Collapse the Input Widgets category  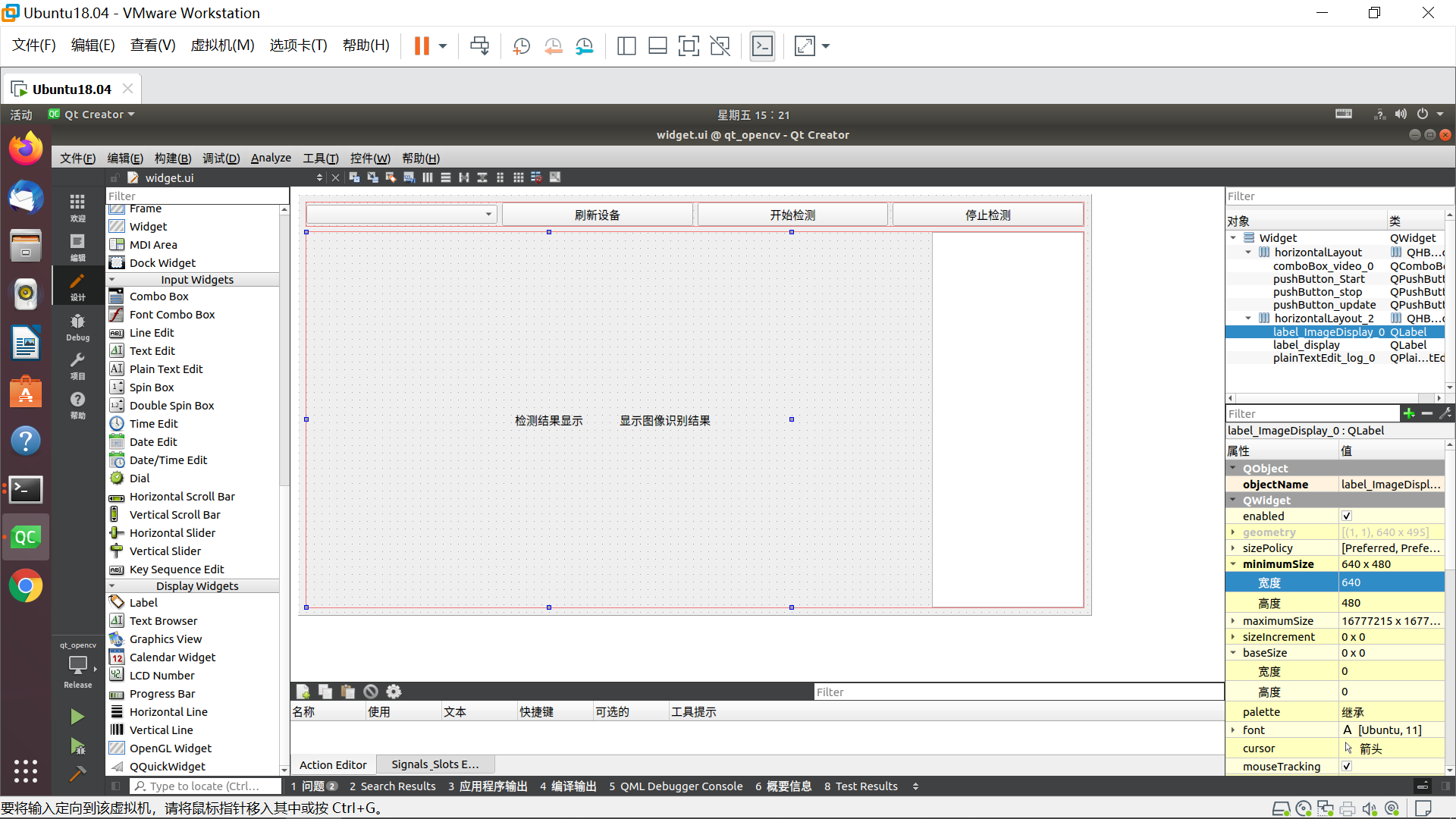(x=112, y=279)
